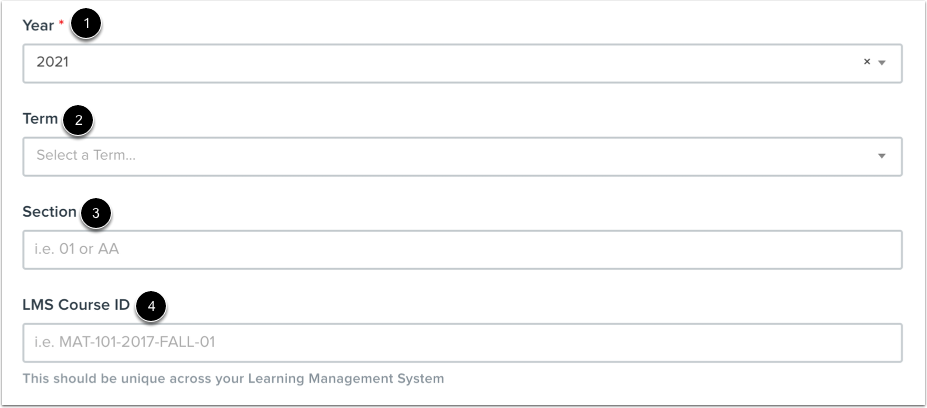Focus the Section input field

[x=462, y=249]
